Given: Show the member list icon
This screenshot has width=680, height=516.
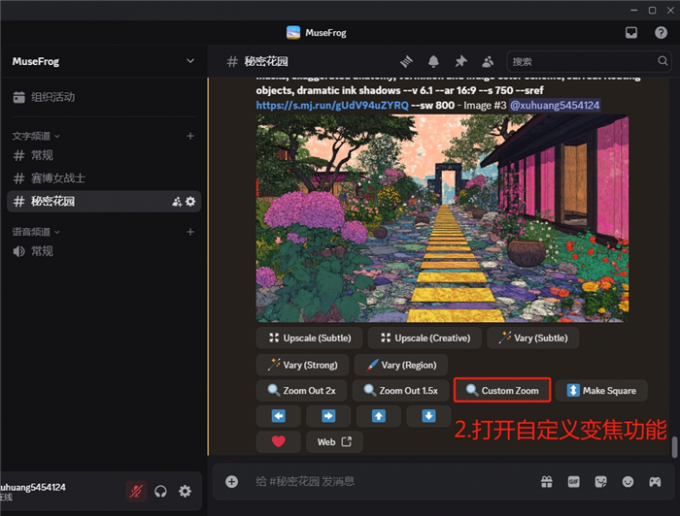Looking at the screenshot, I should tap(488, 61).
